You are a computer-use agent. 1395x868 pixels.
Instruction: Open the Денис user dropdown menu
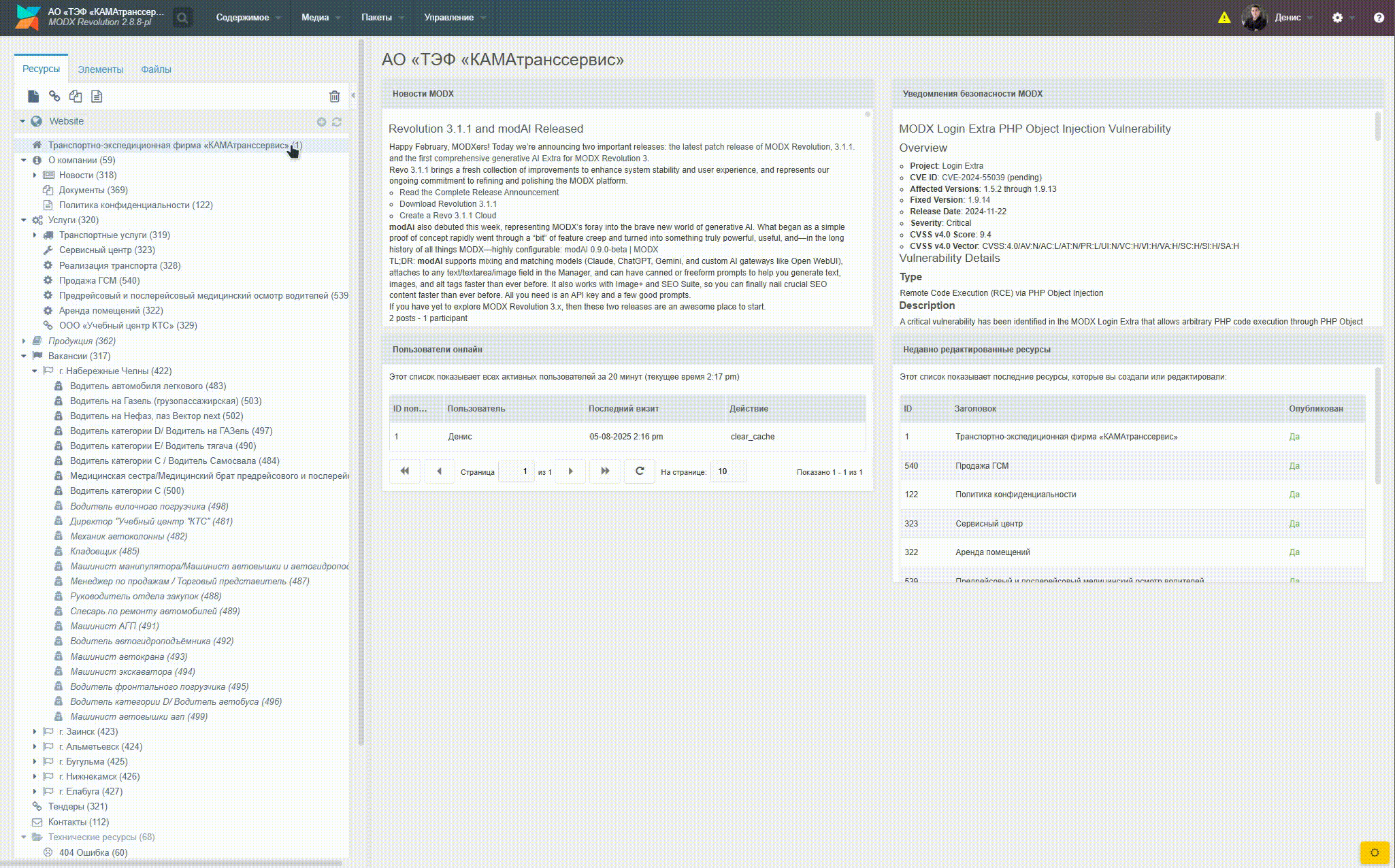(1294, 18)
